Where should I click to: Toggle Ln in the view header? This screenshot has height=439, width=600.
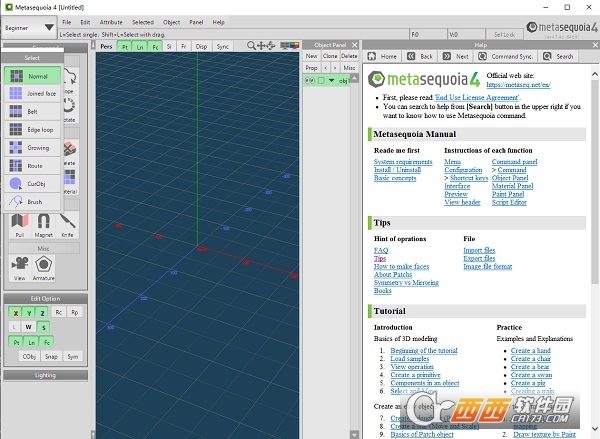(140, 46)
